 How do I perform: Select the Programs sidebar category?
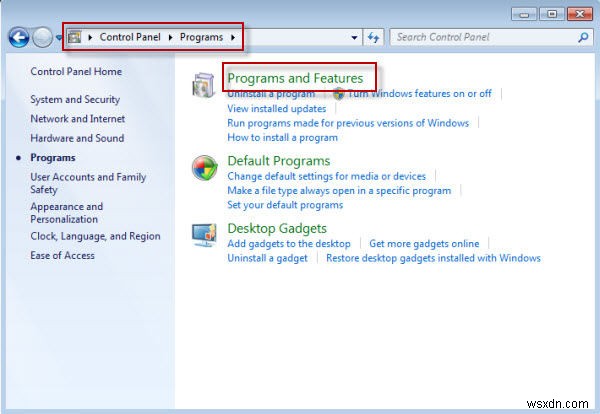point(53,158)
